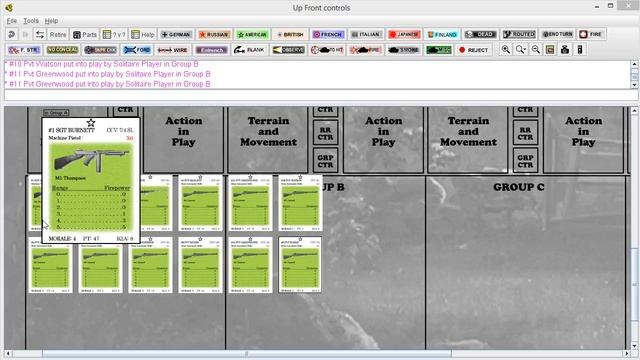Click the step-forward toolbar icon
This screenshot has width=640, height=360.
point(25,35)
